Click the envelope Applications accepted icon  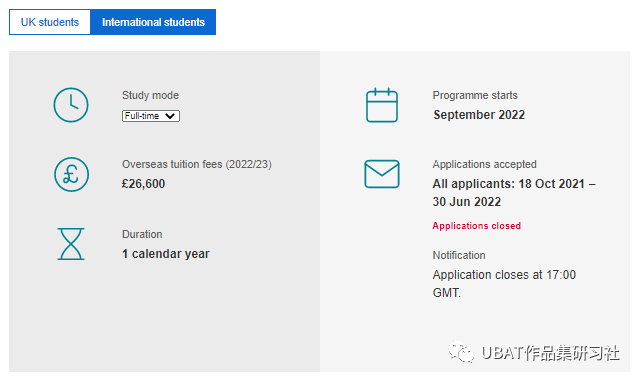click(382, 174)
